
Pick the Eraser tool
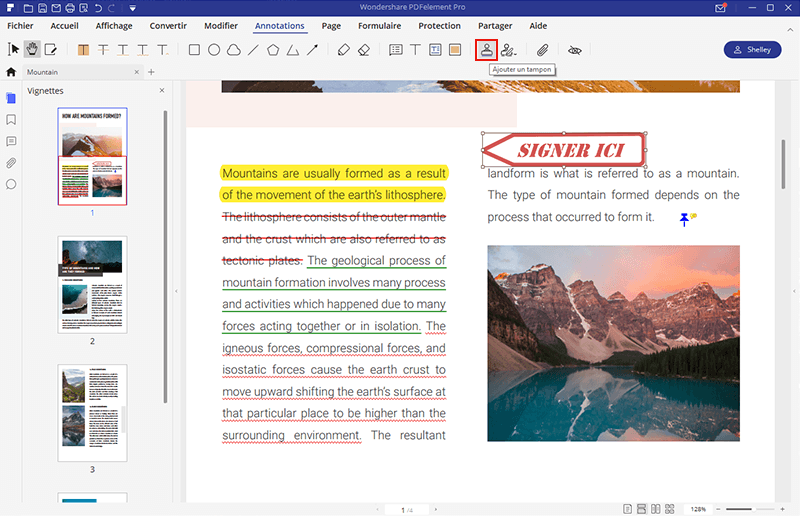(x=364, y=50)
